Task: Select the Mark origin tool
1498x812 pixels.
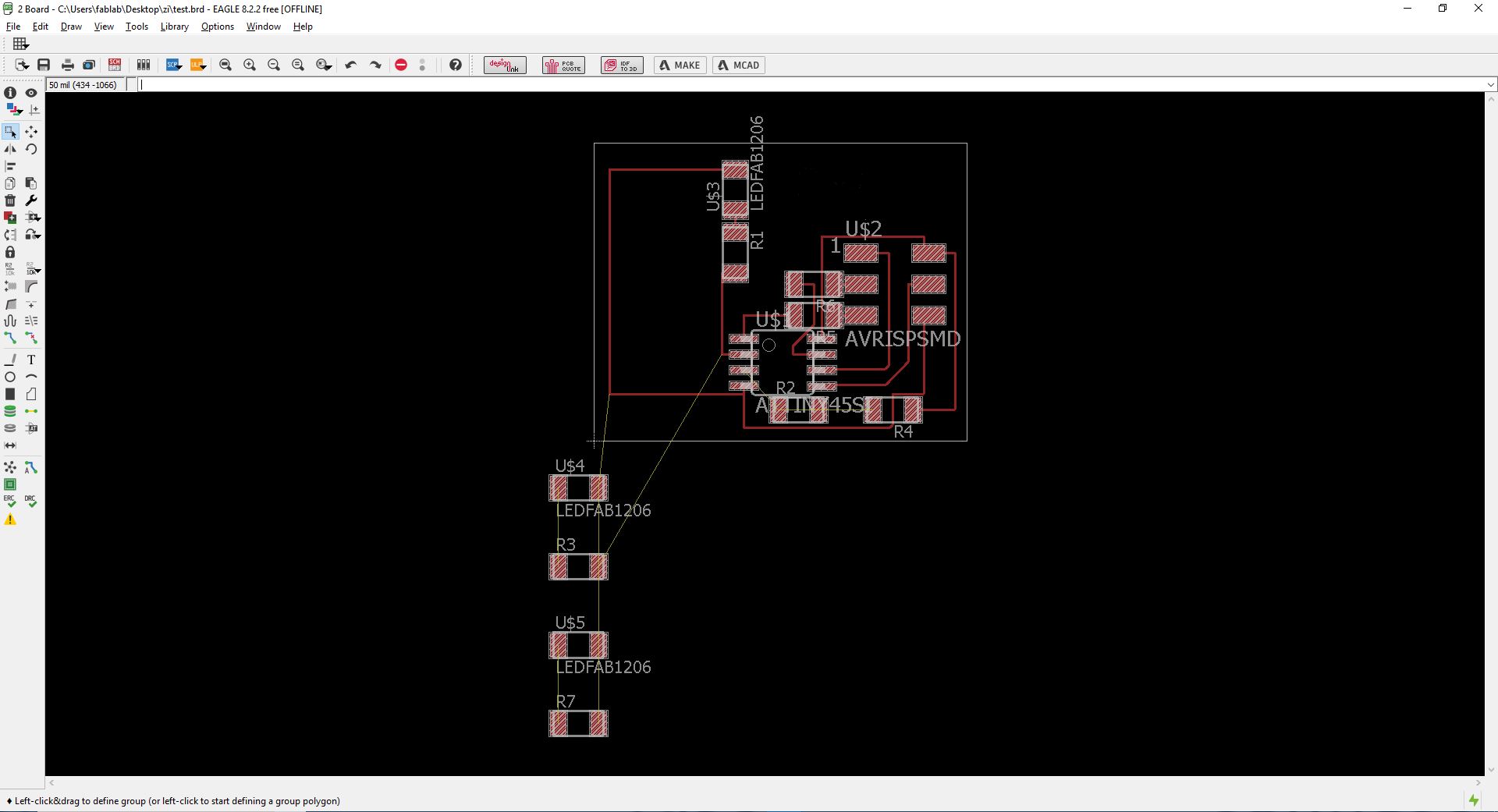Action: (34, 110)
